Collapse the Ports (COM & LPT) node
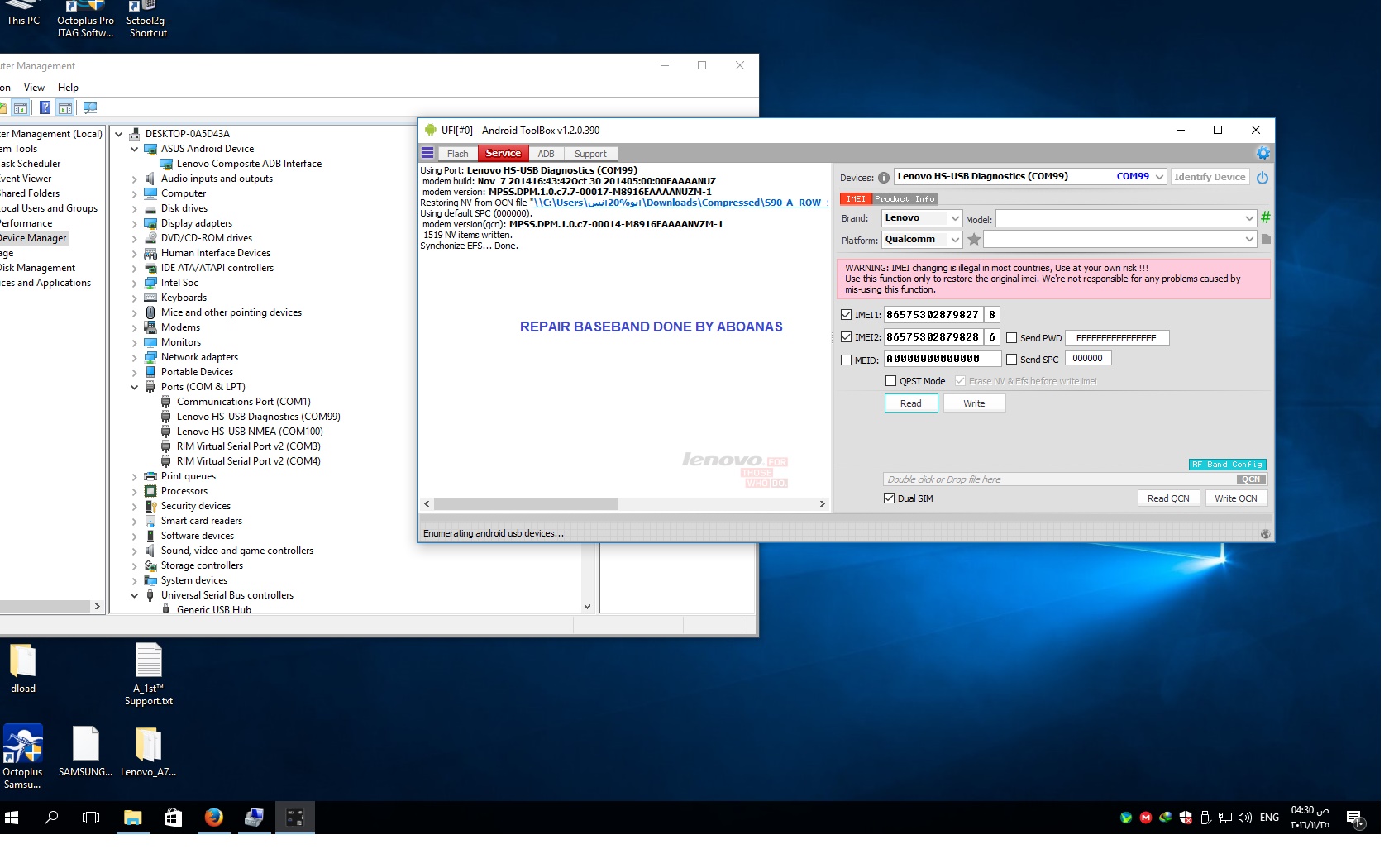This screenshot has height=868, width=1389. 134,387
